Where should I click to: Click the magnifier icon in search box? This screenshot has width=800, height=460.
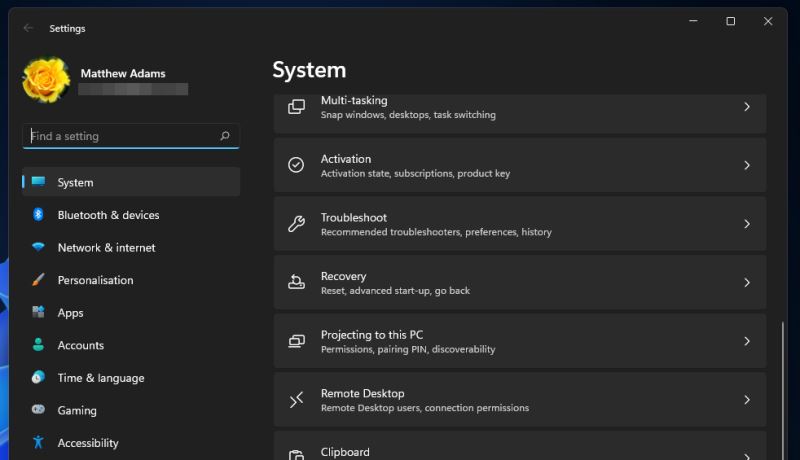(x=225, y=136)
